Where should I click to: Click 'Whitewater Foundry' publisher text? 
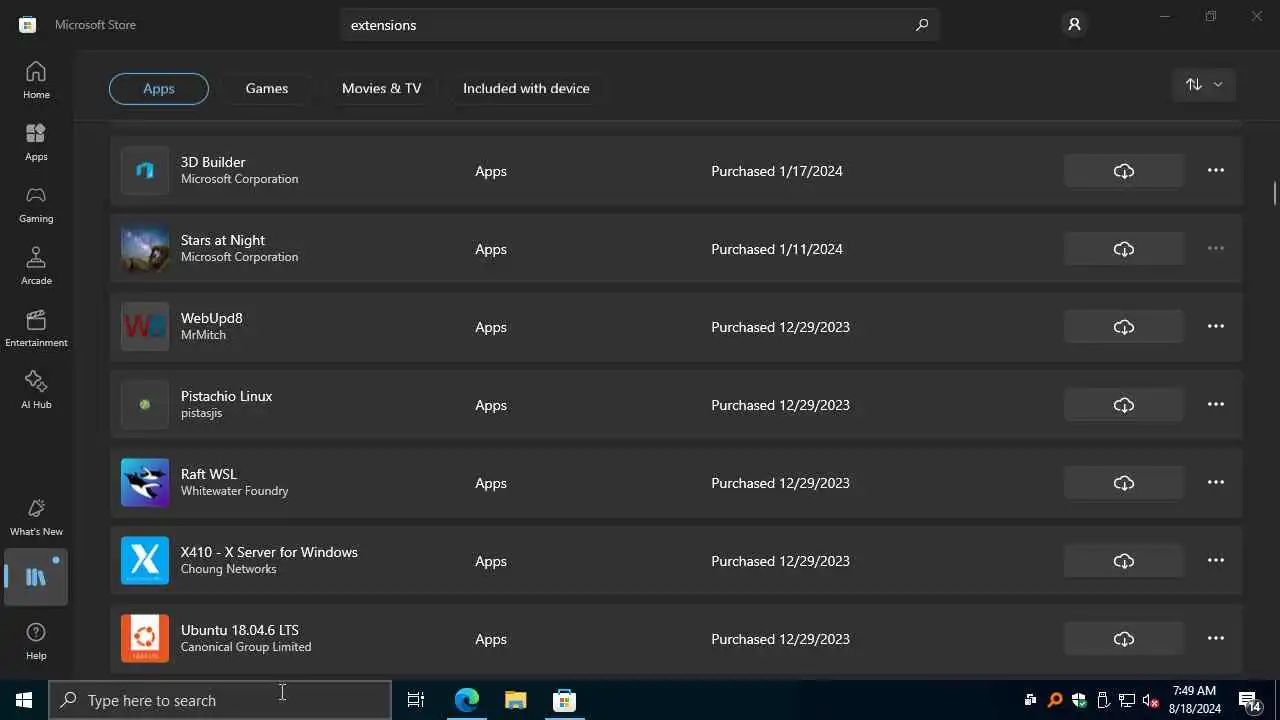point(235,491)
